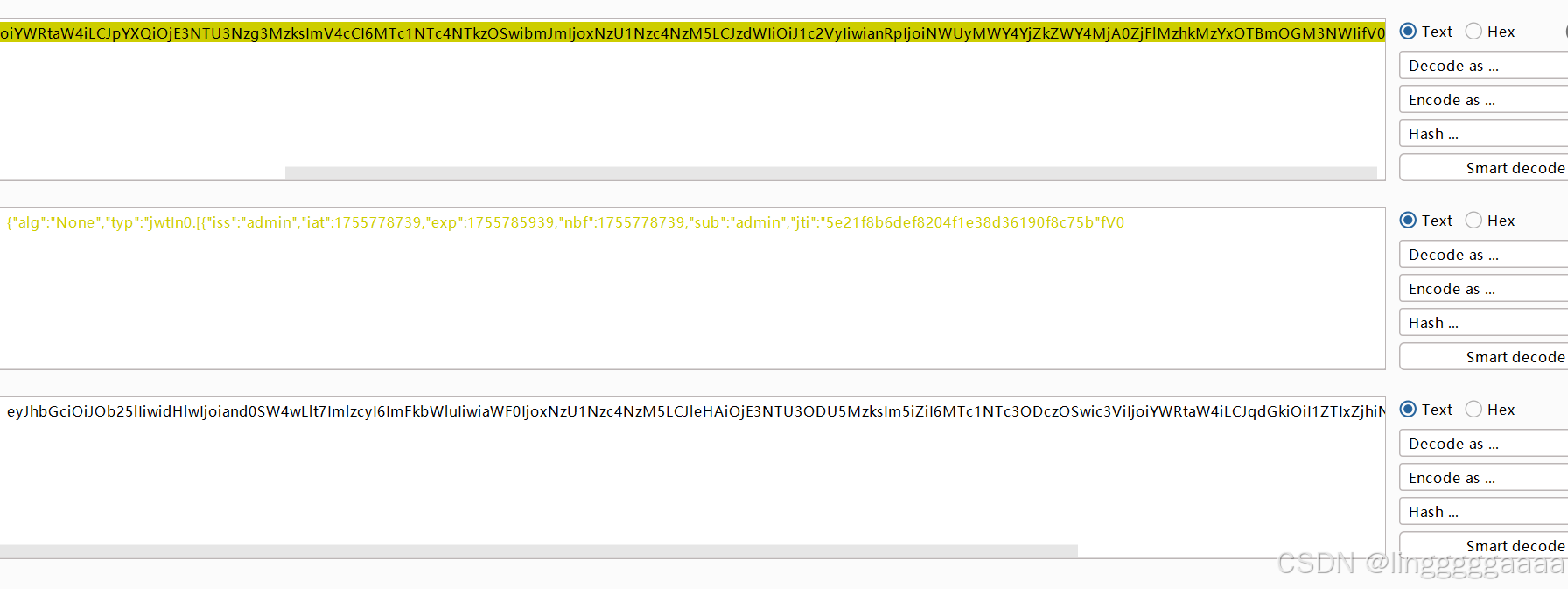Screen dimensions: 1568x589
Task: Click the decoded JSON text starting {"alg":"None"
Action: point(565,222)
